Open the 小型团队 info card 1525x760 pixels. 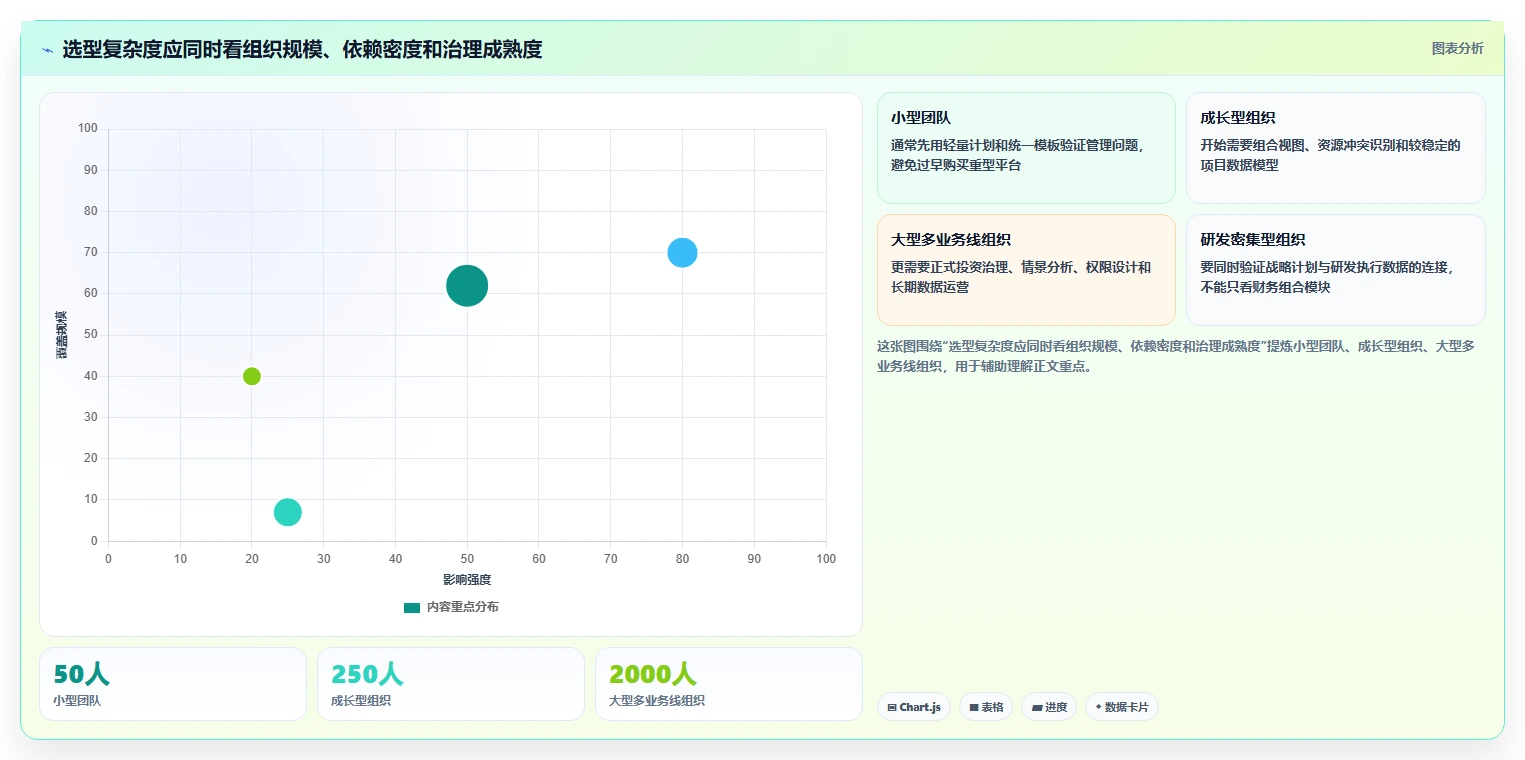[x=1026, y=148]
